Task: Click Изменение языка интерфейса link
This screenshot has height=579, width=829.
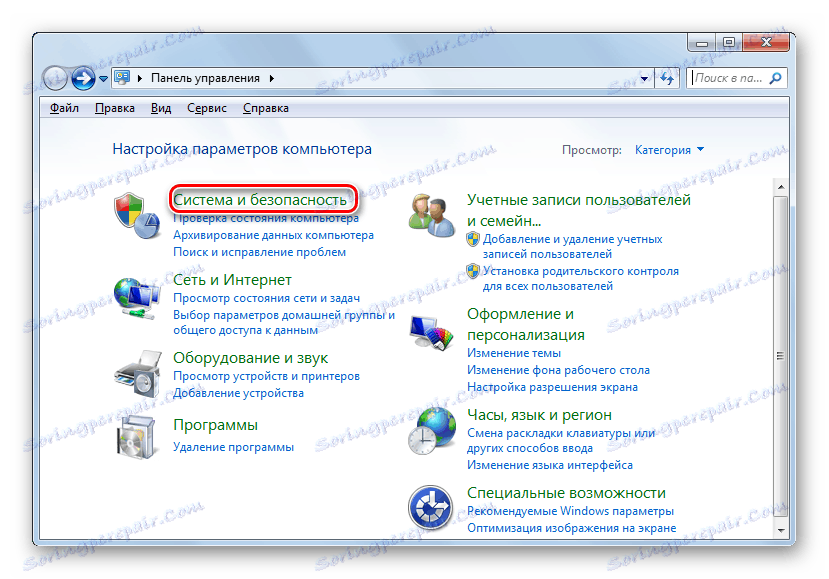Action: point(549,465)
